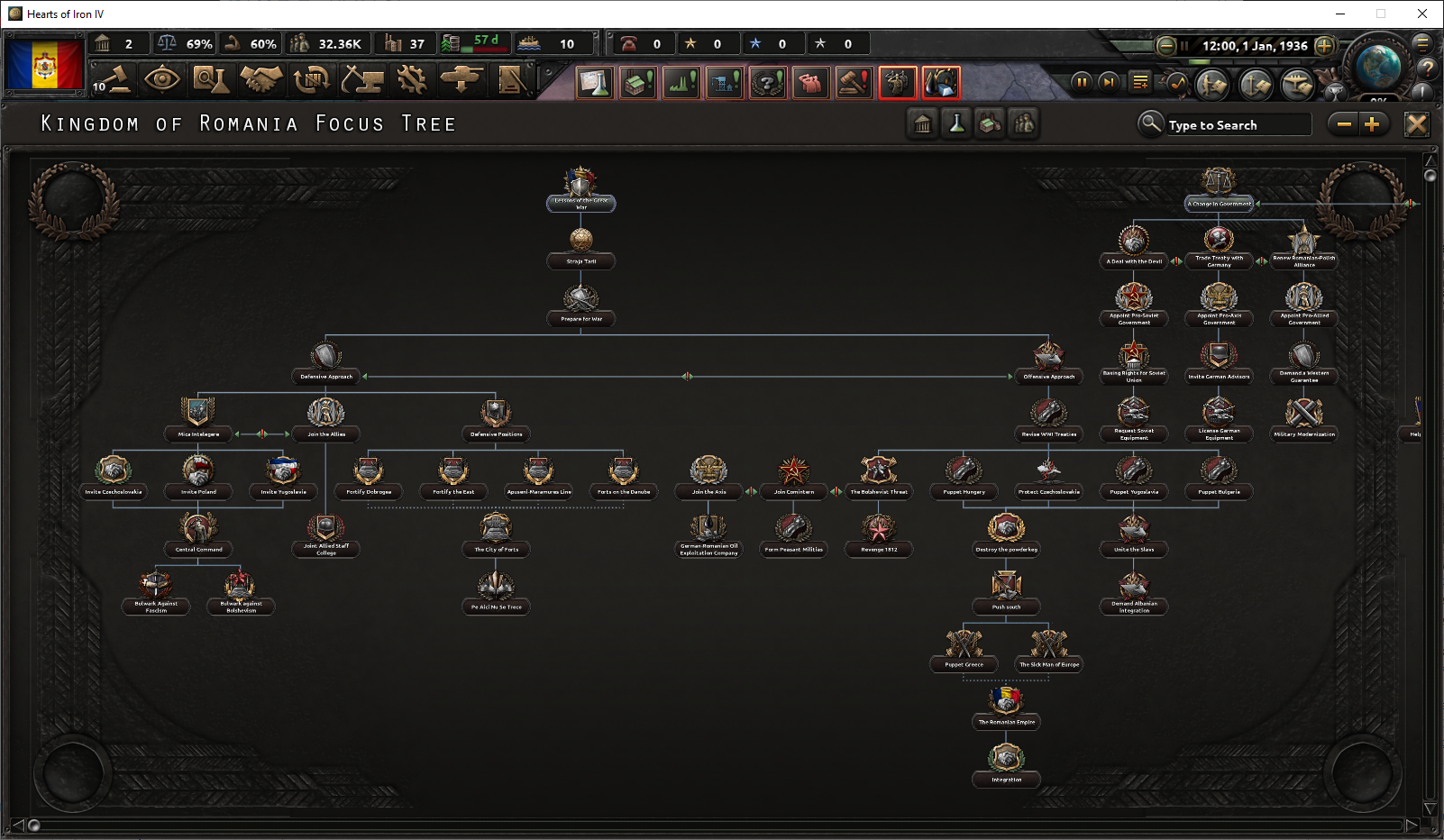The height and width of the screenshot is (840, 1444).
Task: Click the free factory alert icon
Action: coord(638,83)
